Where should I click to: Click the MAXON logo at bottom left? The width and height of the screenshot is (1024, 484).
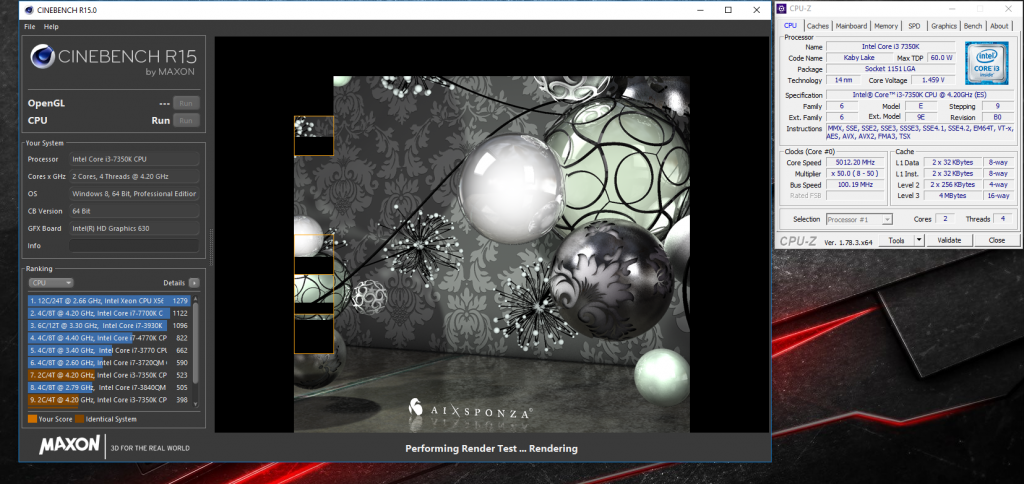(69, 446)
